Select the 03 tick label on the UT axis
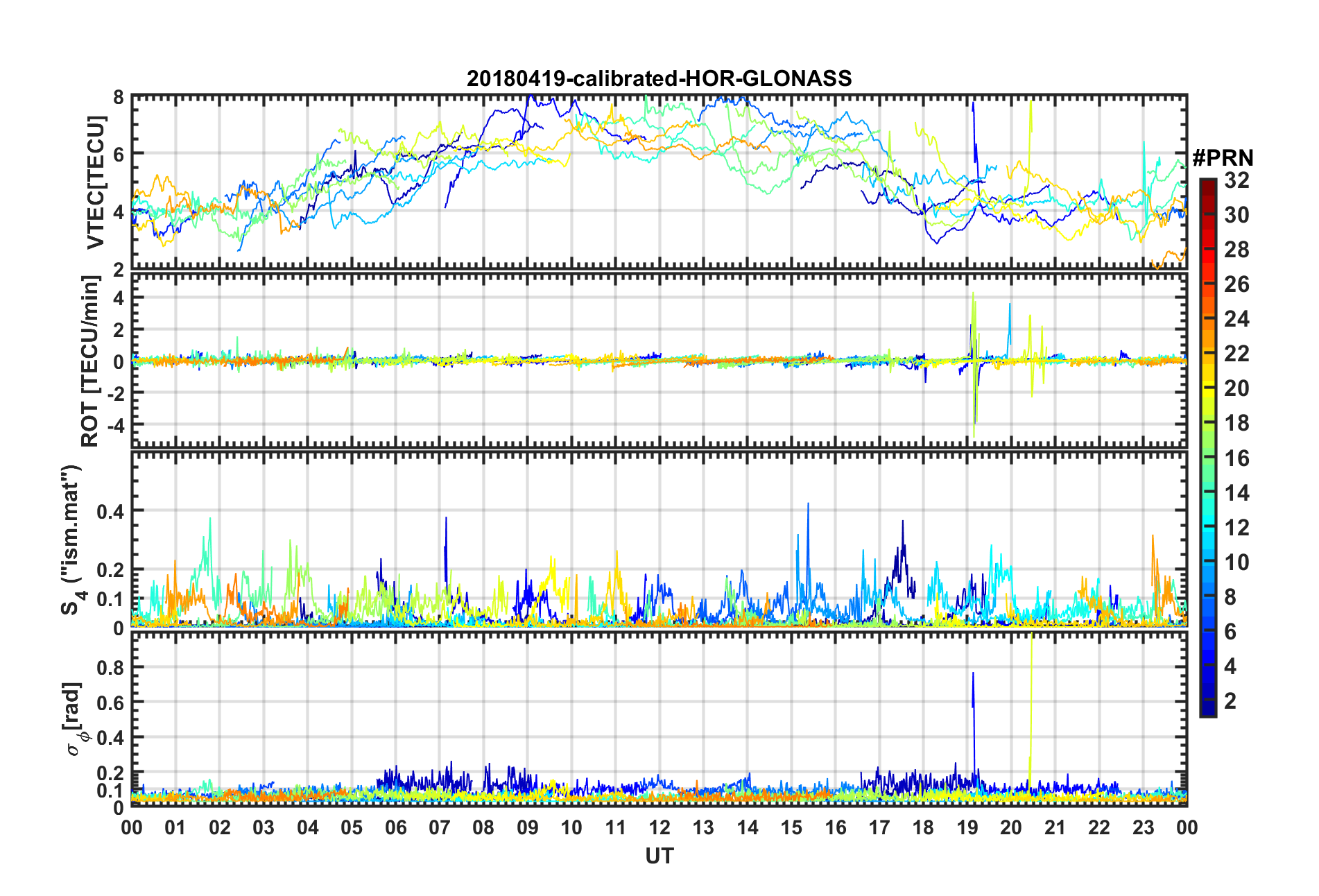Viewport: 1319px width, 896px height. tap(264, 827)
